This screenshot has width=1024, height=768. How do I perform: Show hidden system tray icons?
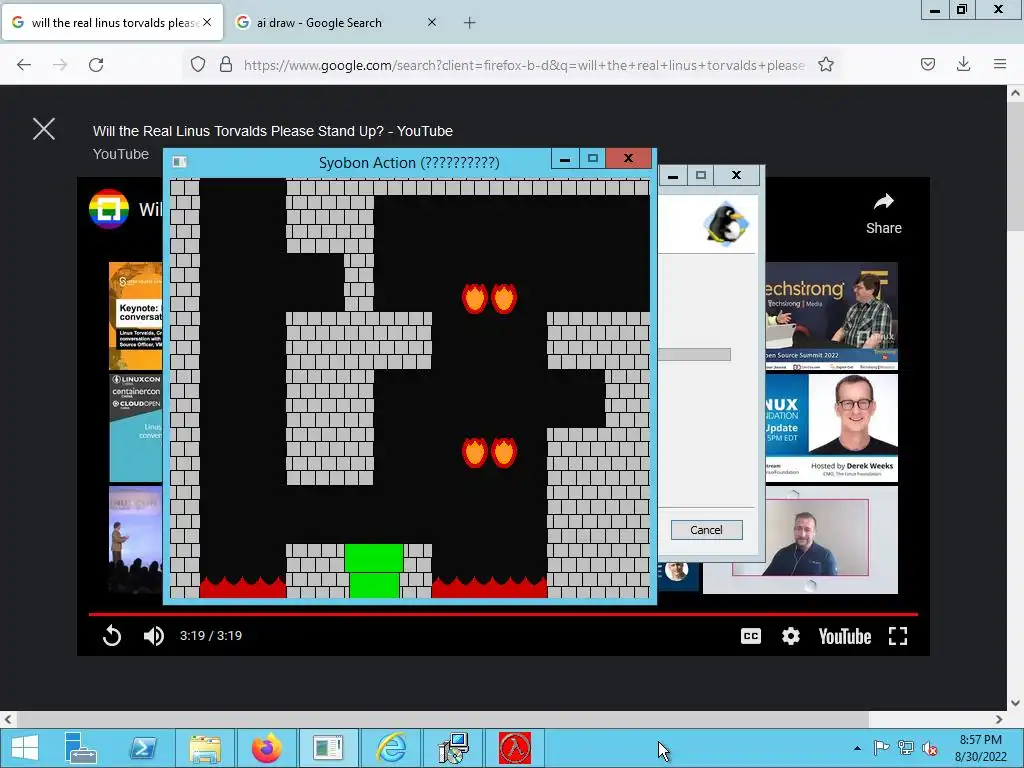tap(857, 748)
